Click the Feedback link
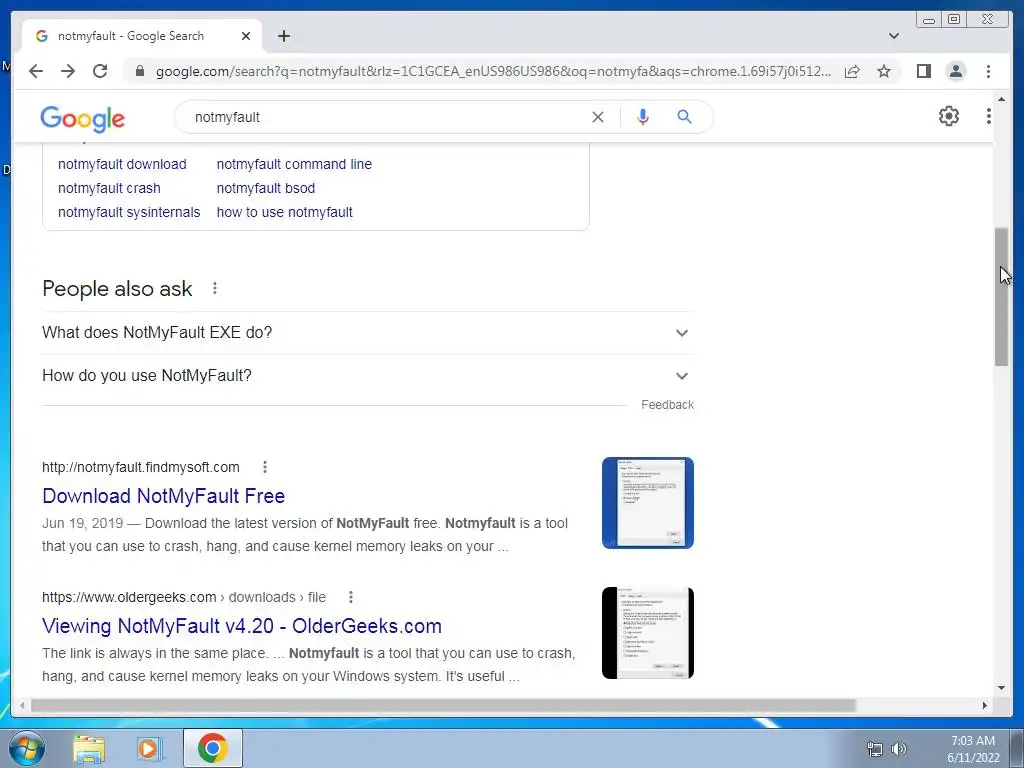Viewport: 1024px width, 768px height. pos(667,405)
